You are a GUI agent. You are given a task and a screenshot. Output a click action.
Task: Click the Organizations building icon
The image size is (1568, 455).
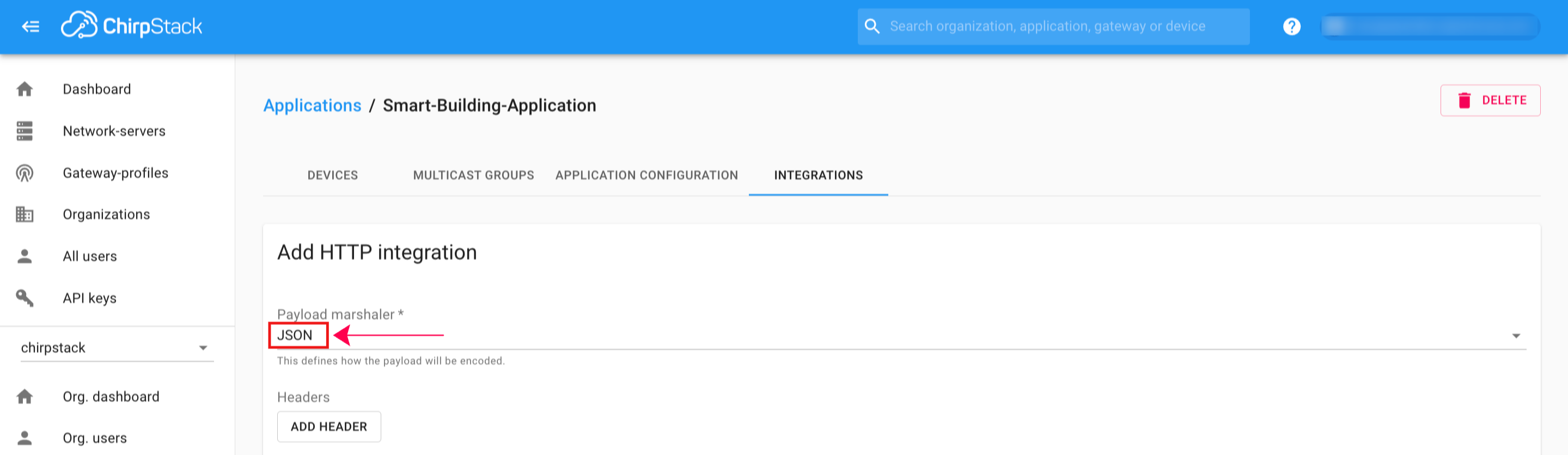pyautogui.click(x=25, y=214)
